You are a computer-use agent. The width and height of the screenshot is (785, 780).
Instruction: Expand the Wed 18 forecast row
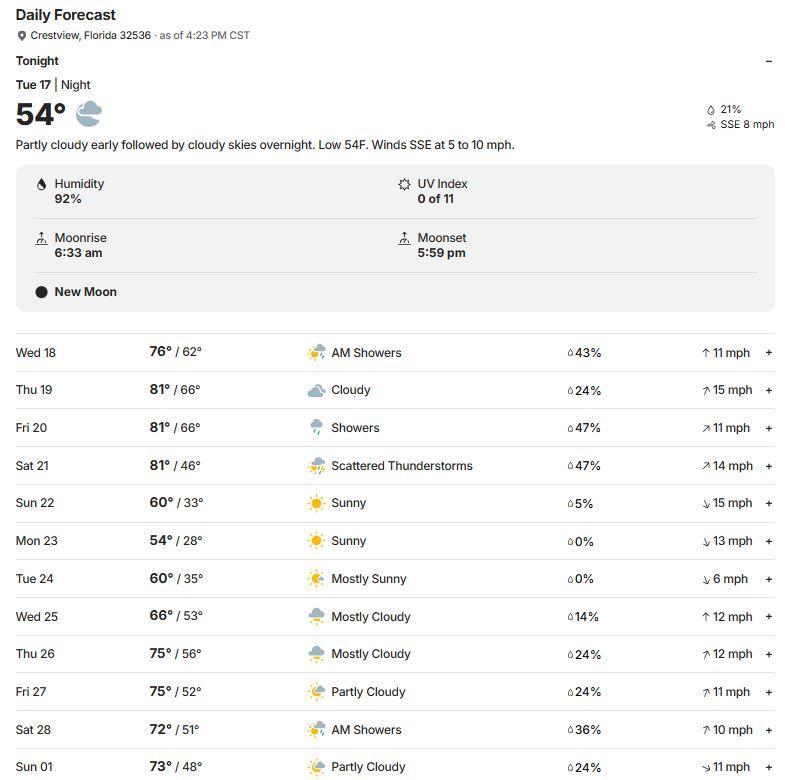pos(768,353)
